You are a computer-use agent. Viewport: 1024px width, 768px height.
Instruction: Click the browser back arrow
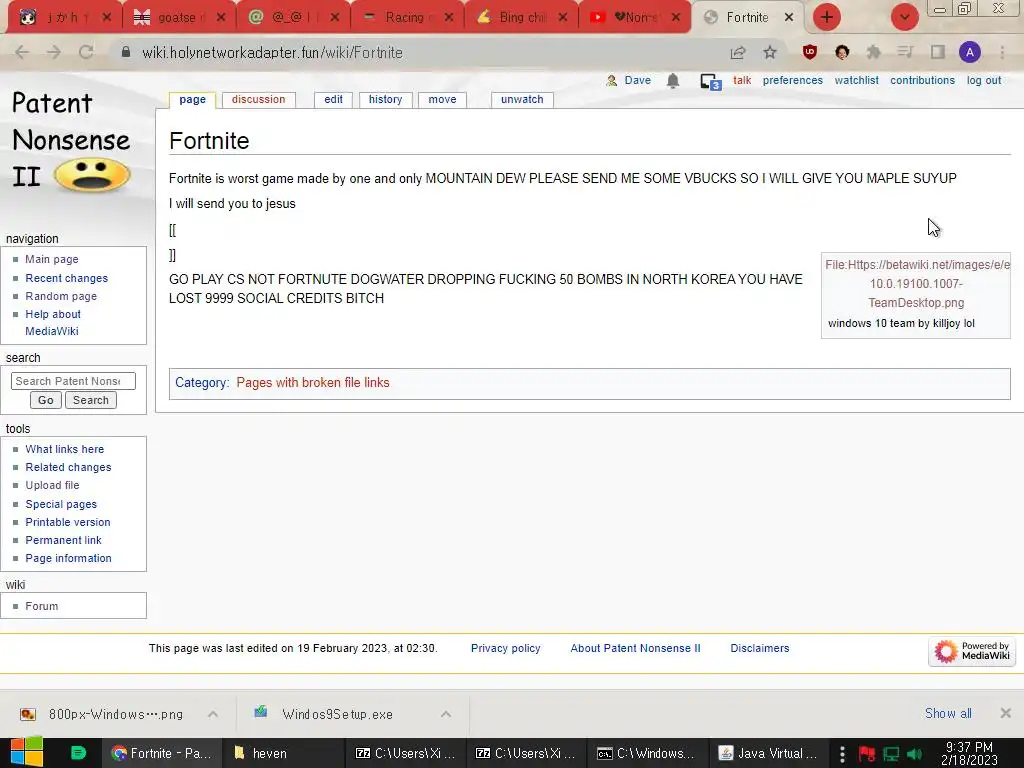click(x=22, y=52)
